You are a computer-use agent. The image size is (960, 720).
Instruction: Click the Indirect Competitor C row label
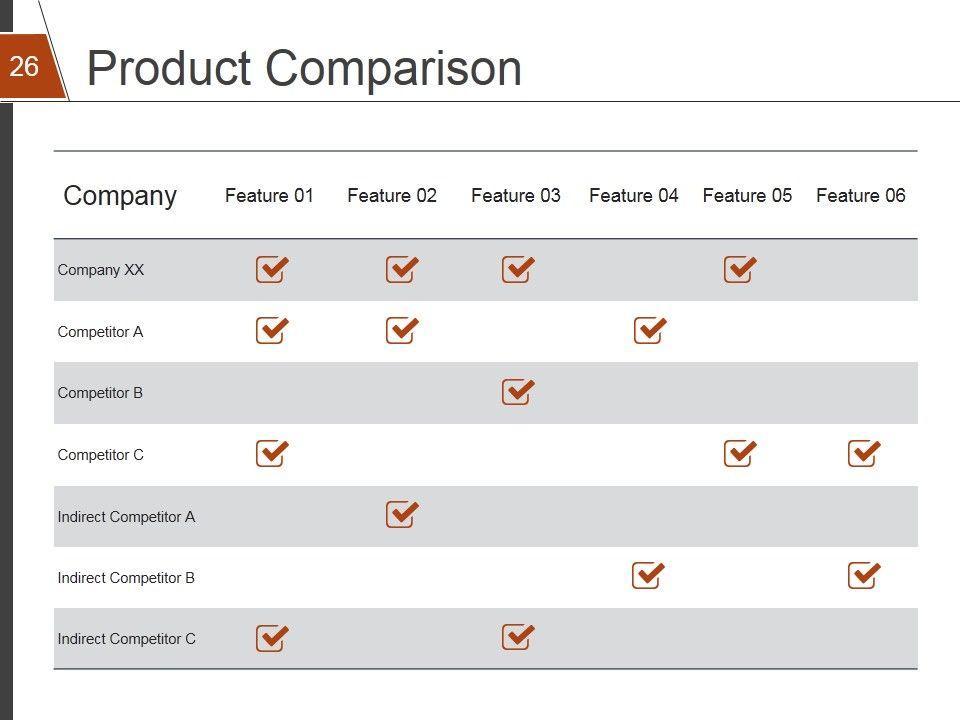point(126,639)
